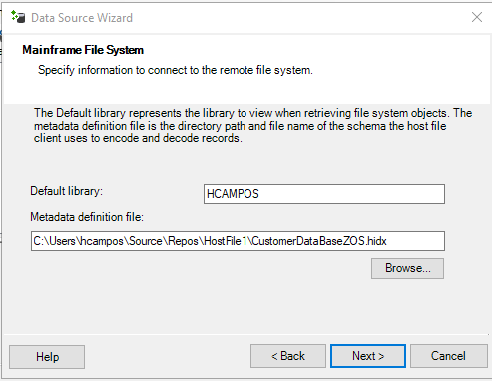Open the Browse... file picker
This screenshot has height=381, width=492.
(x=407, y=268)
